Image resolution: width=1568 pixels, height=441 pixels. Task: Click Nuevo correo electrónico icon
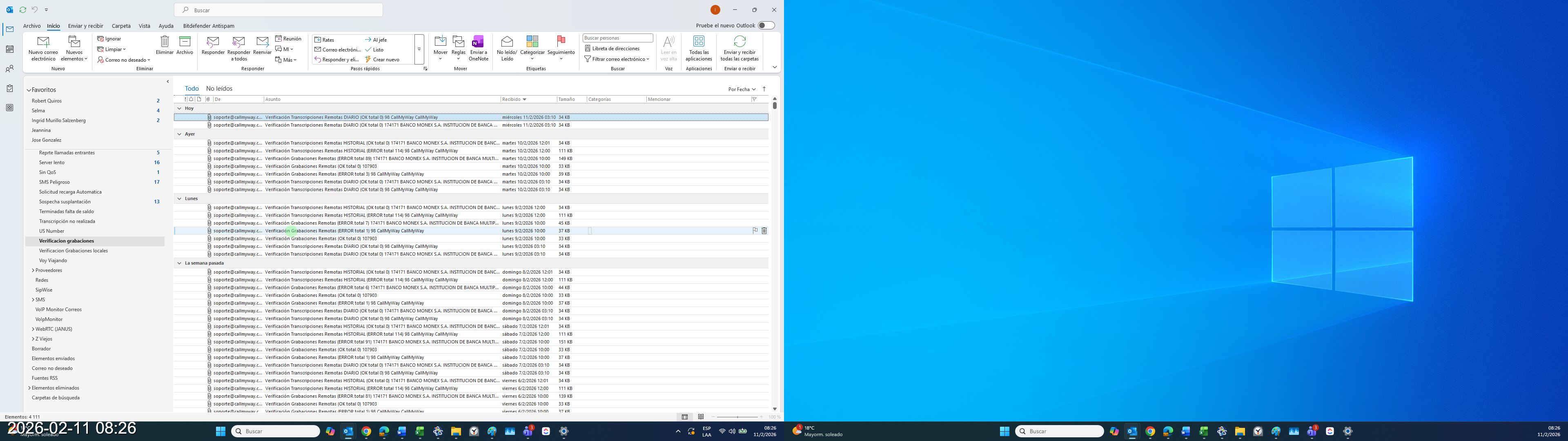click(43, 42)
